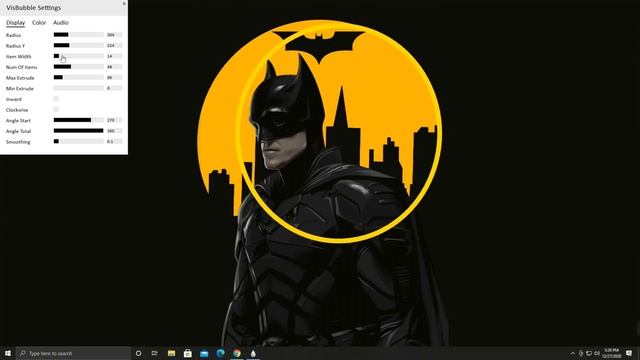640x360 pixels.
Task: Select the Display tab
Action: pyautogui.click(x=16, y=23)
